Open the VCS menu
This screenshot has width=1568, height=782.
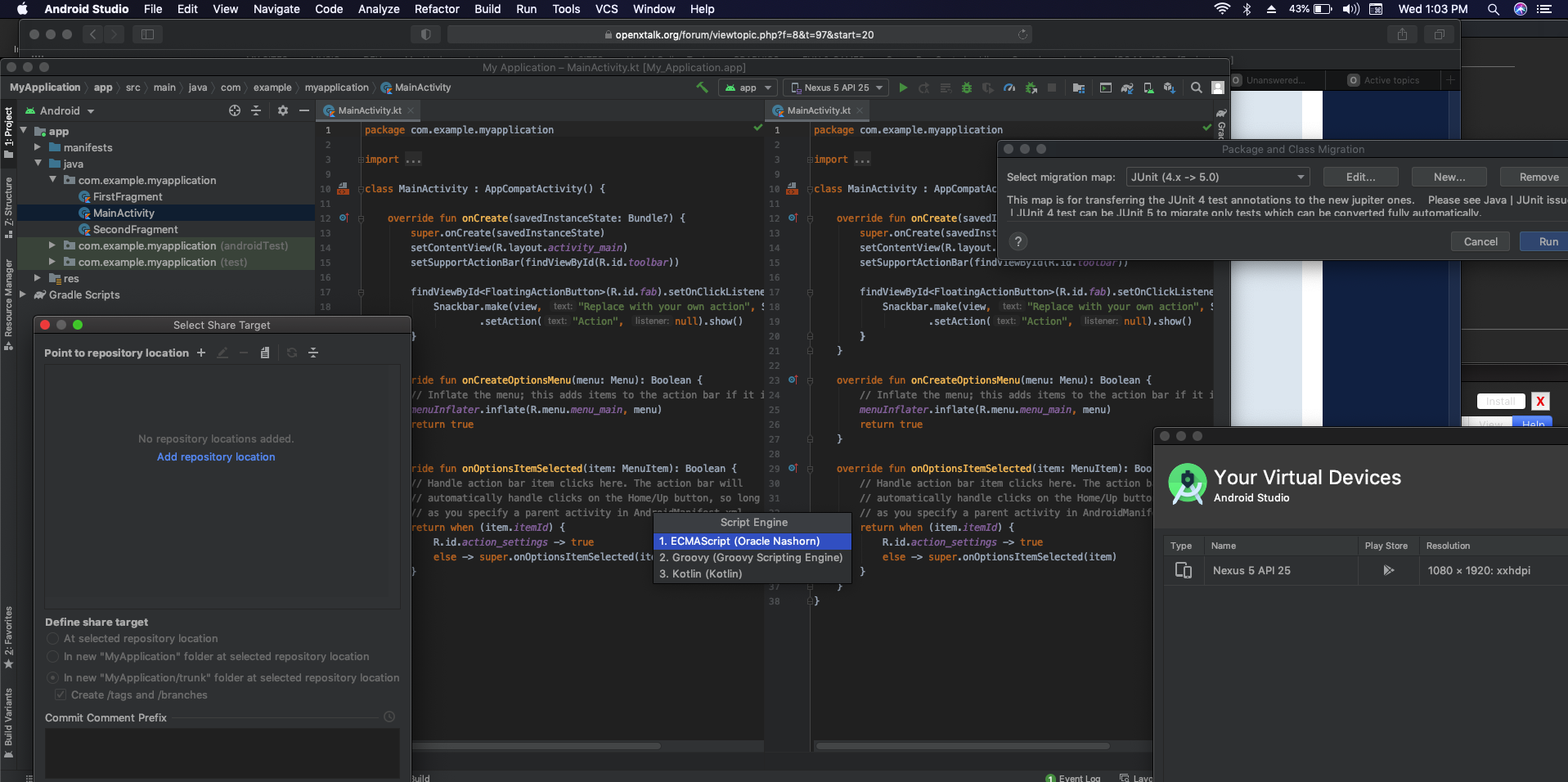click(606, 9)
